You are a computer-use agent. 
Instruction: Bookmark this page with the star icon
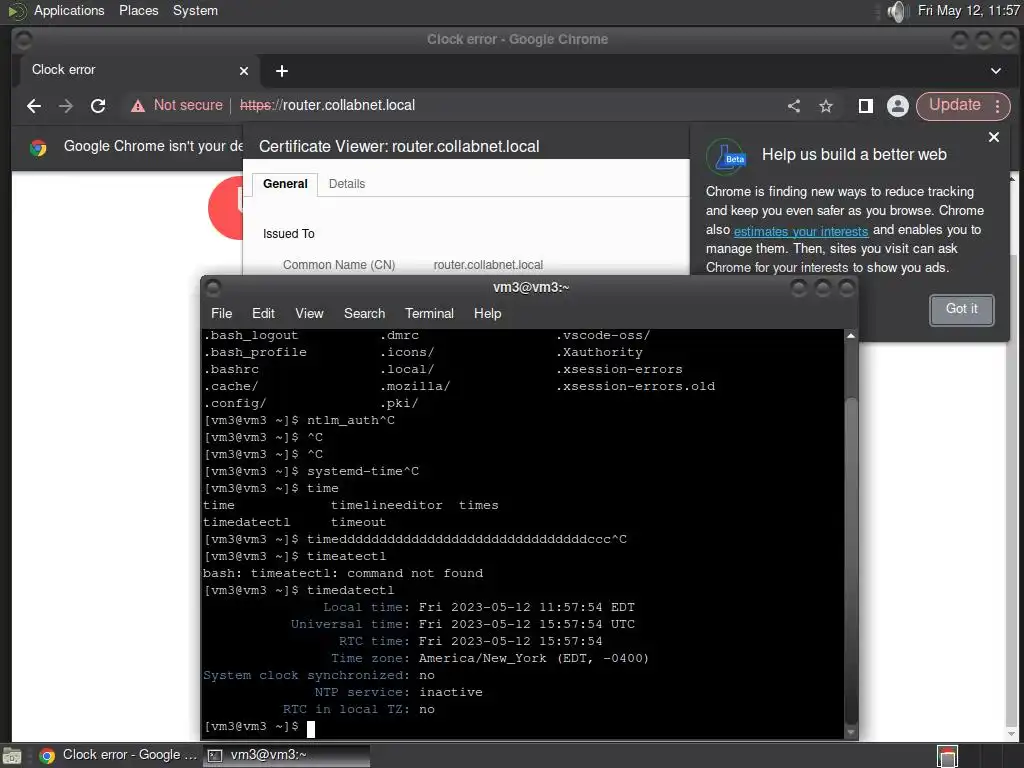[826, 106]
